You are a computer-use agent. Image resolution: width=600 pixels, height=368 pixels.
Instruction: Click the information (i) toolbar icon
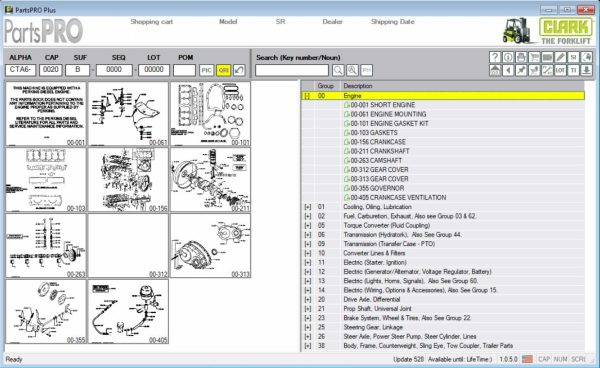click(x=508, y=57)
